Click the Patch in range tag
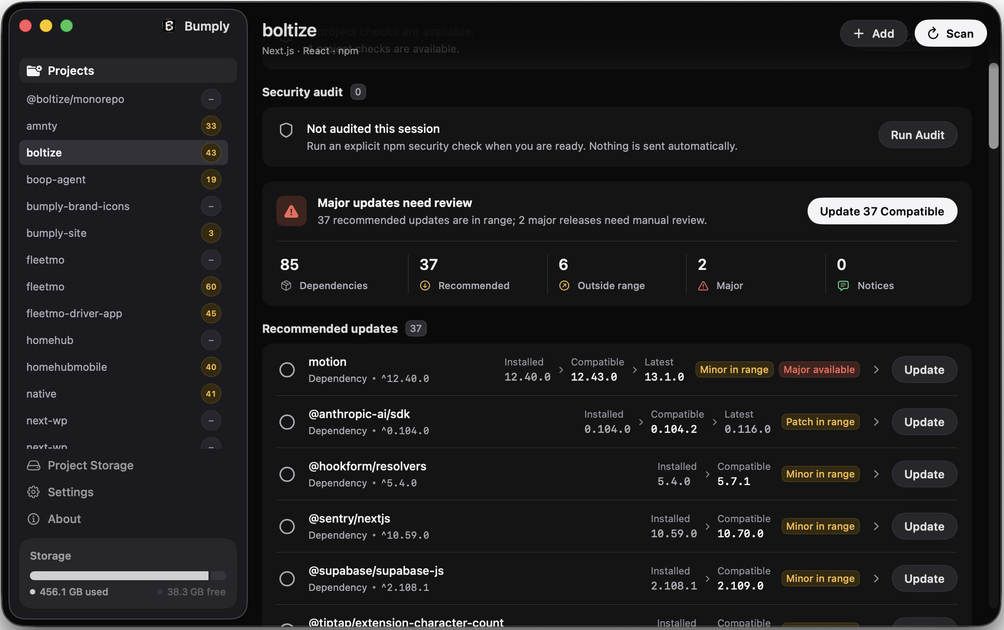Screen dimensions: 1004x630 pyautogui.click(x=820, y=422)
